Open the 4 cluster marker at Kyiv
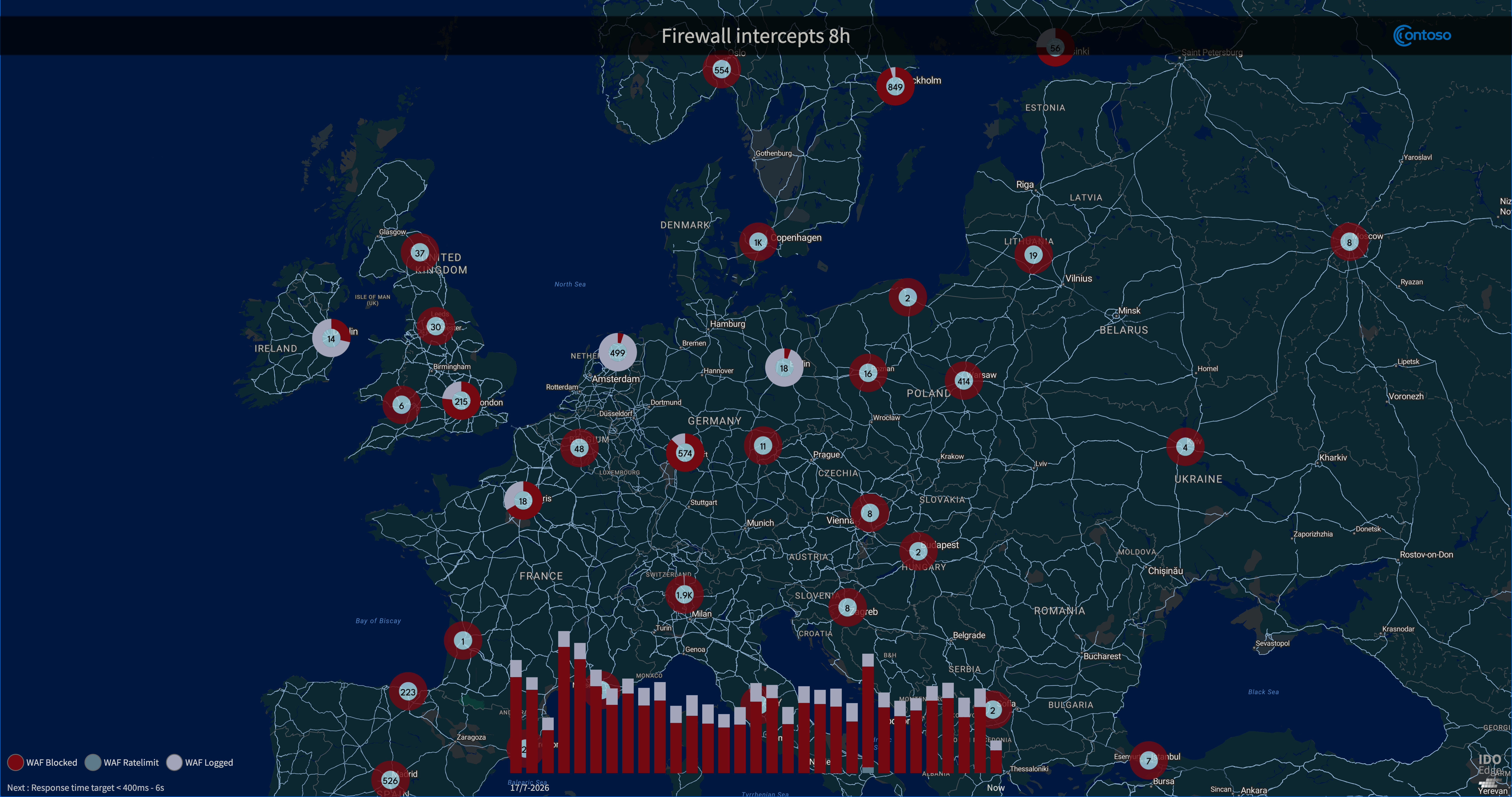Screen dimensions: 1512x797 [x=1185, y=447]
